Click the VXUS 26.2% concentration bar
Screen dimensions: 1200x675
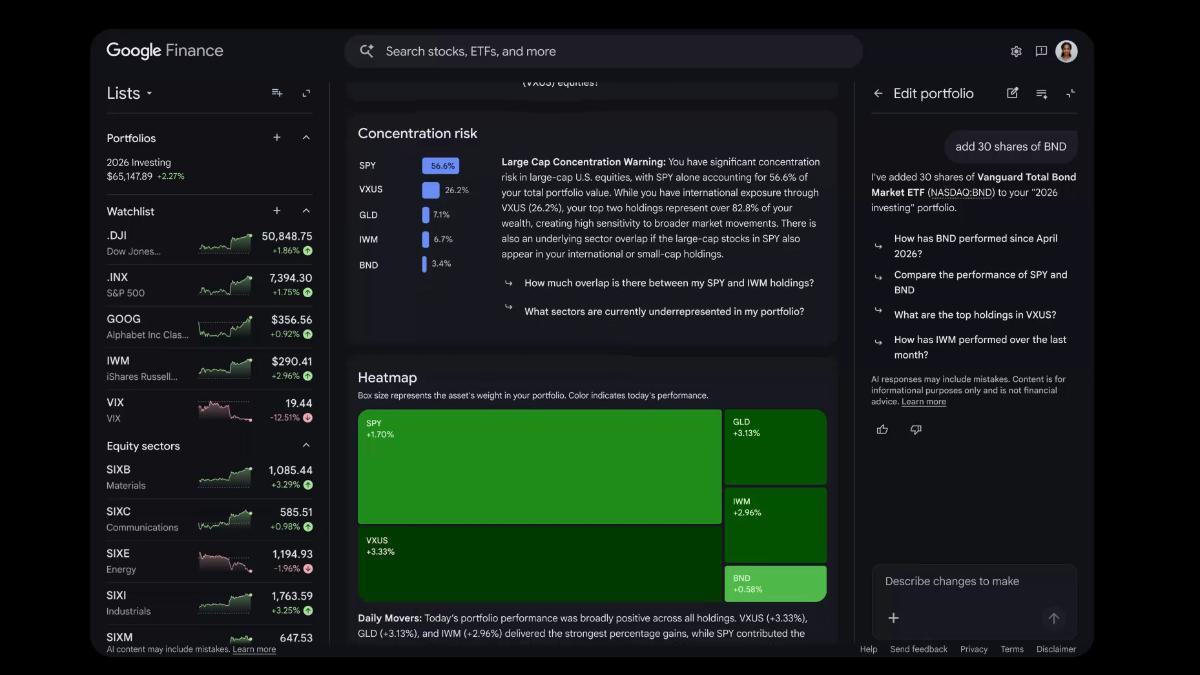pyautogui.click(x=431, y=190)
